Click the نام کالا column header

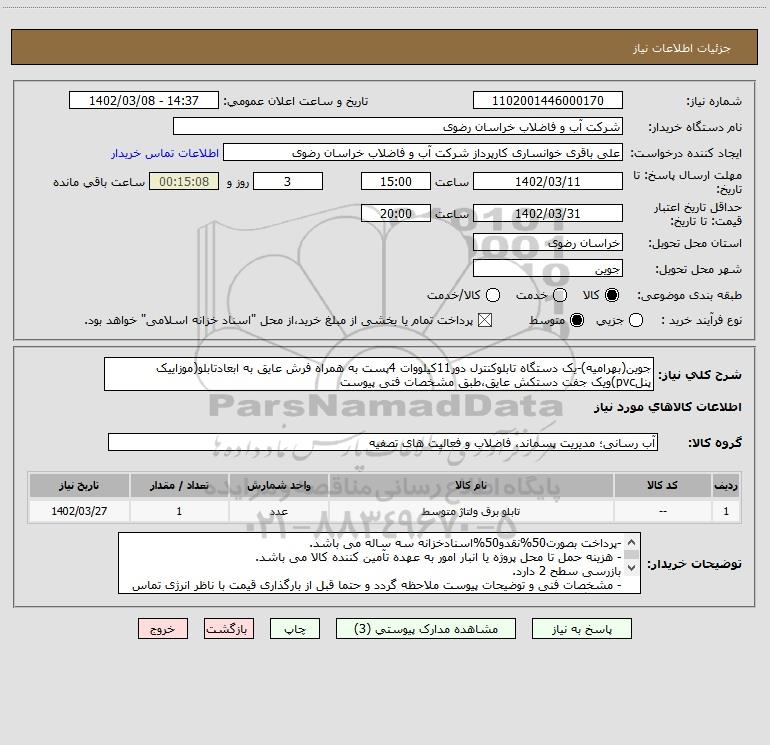(x=470, y=485)
